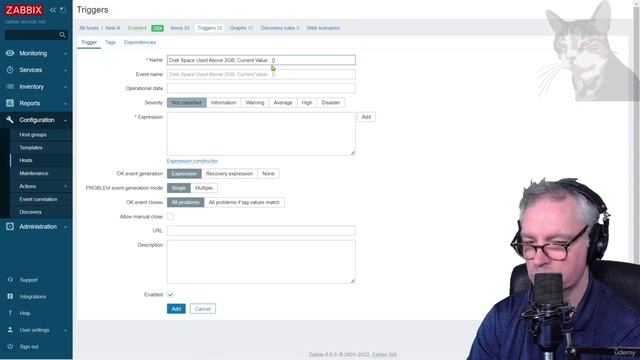Image resolution: width=640 pixels, height=360 pixels.
Task: Select Disaster severity
Action: click(x=331, y=102)
